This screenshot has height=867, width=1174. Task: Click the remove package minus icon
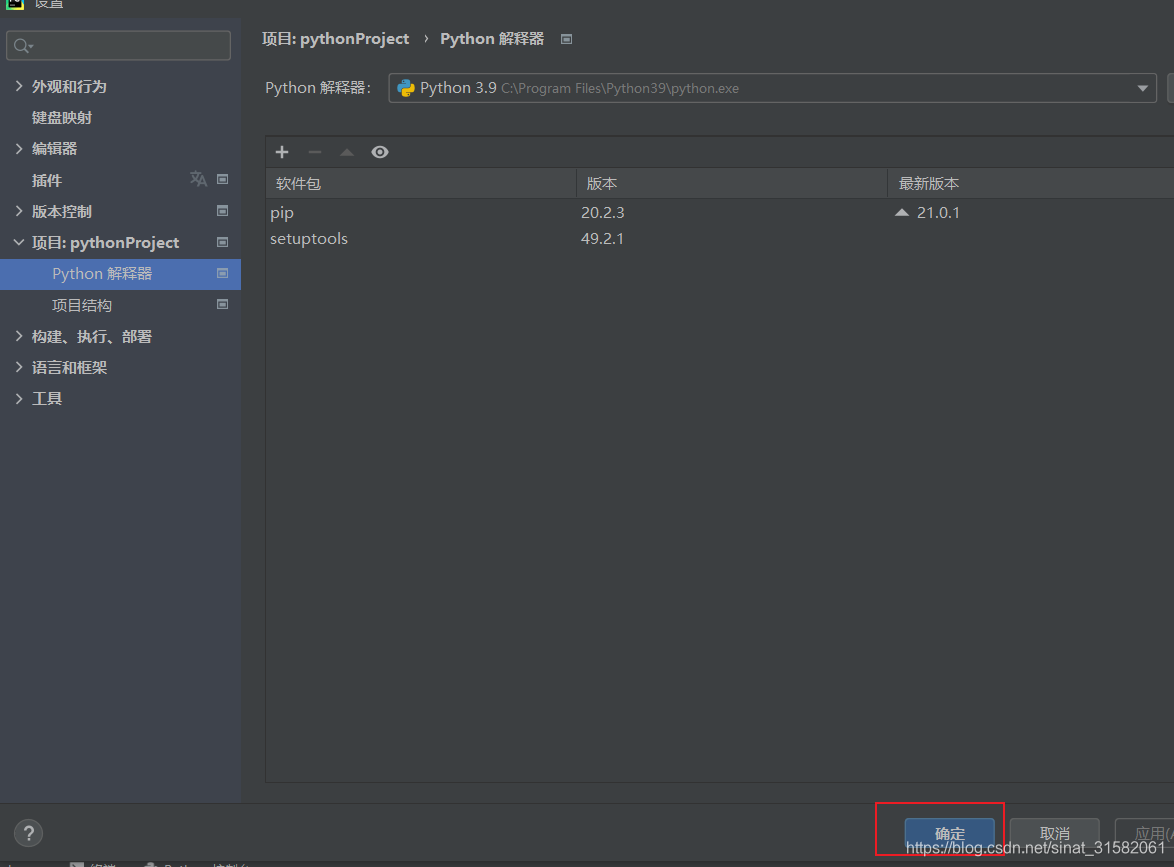(314, 152)
